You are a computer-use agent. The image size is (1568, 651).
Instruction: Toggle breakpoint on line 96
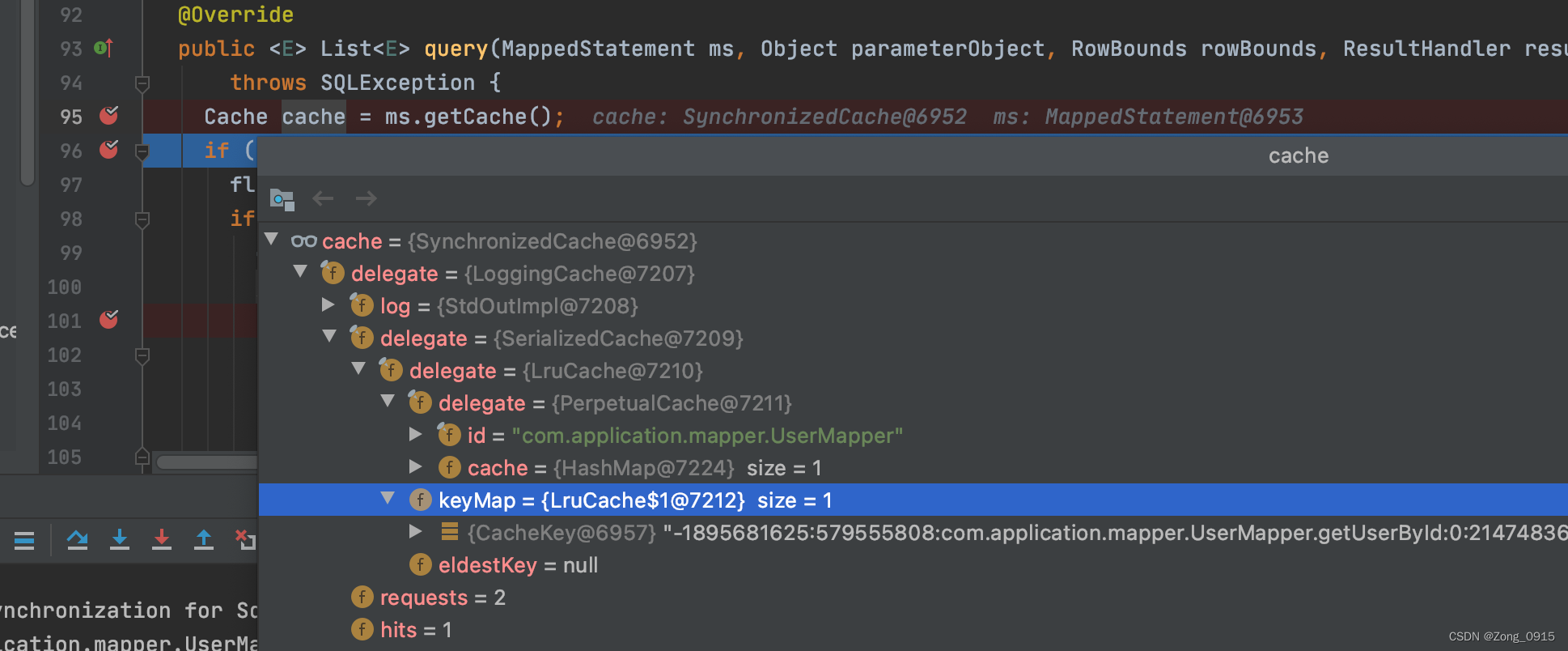point(108,150)
